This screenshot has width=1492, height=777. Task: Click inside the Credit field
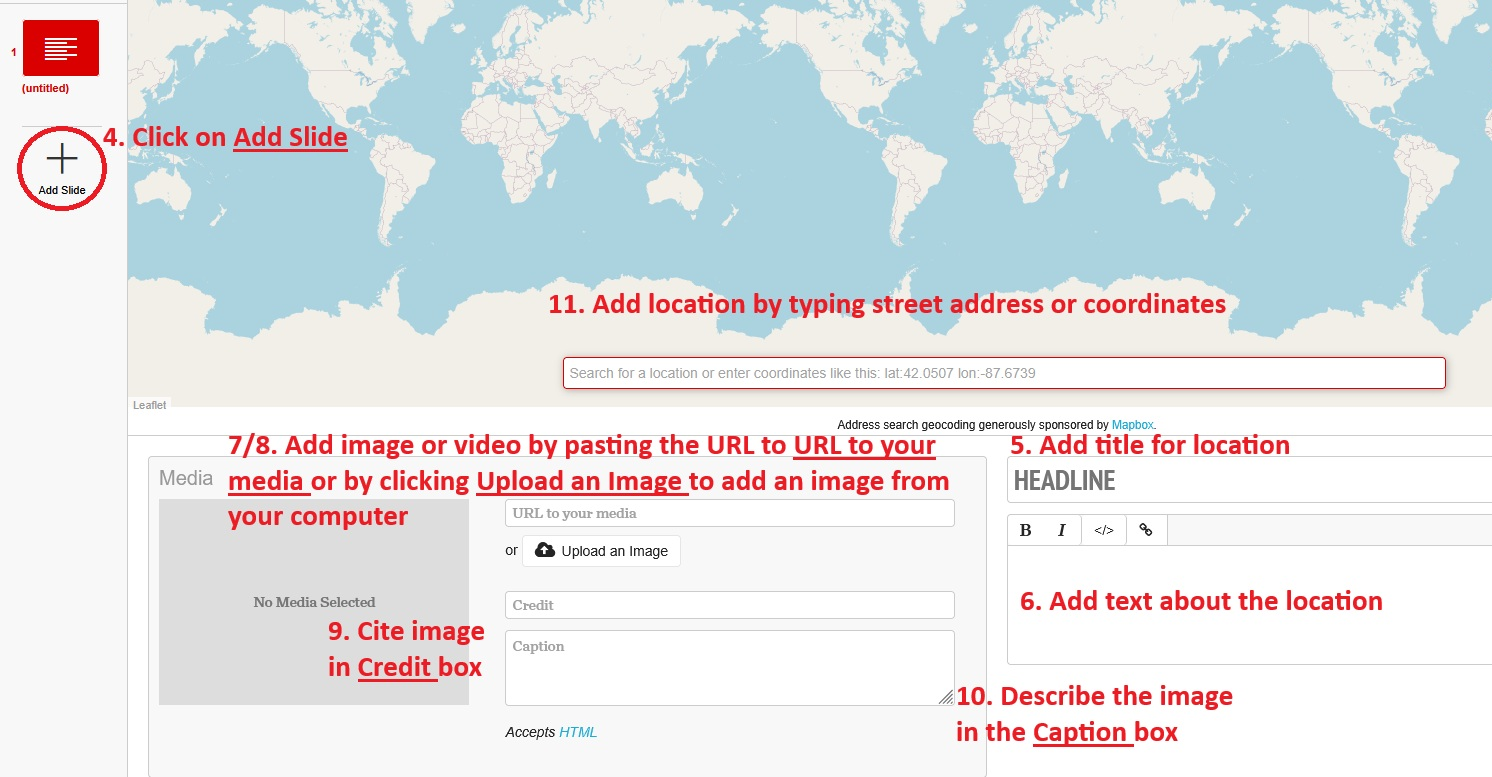(729, 605)
